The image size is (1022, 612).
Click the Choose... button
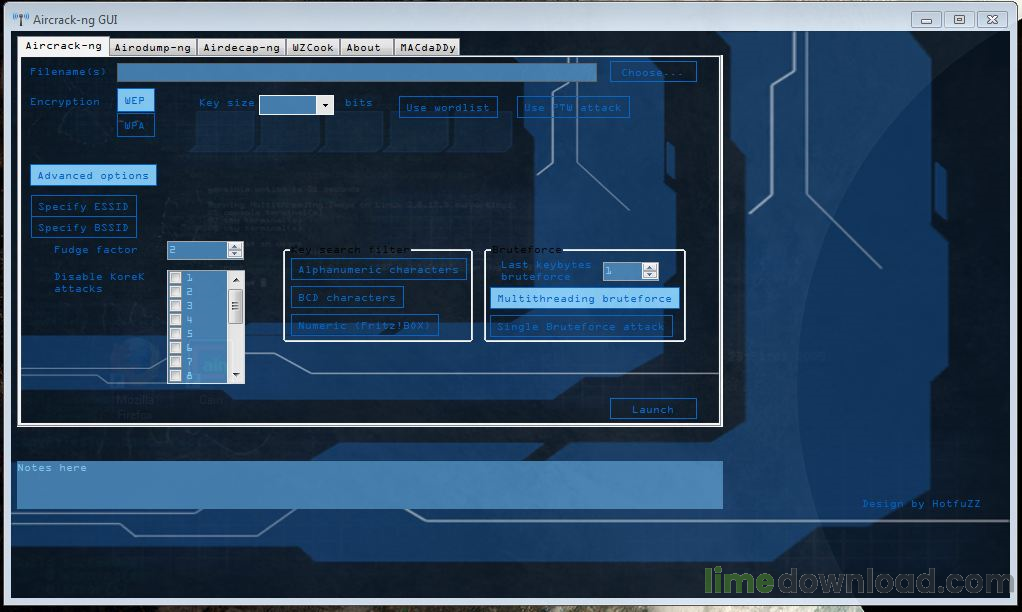[x=653, y=71]
